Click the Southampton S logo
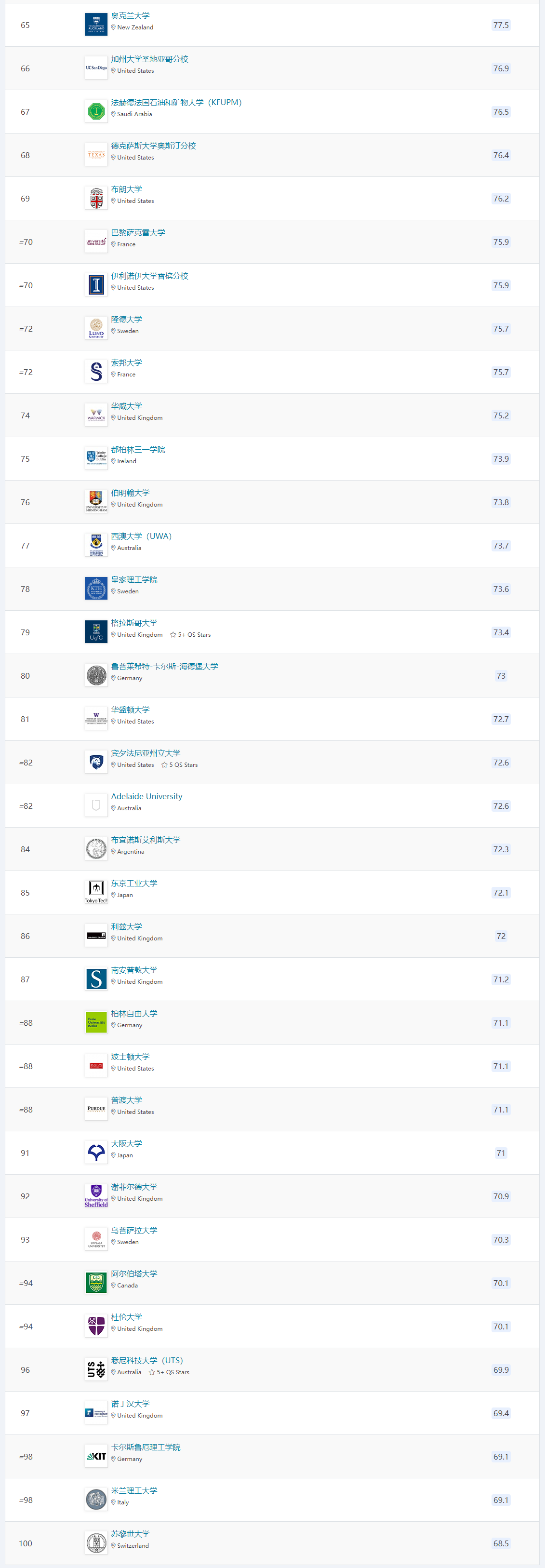 (96, 979)
